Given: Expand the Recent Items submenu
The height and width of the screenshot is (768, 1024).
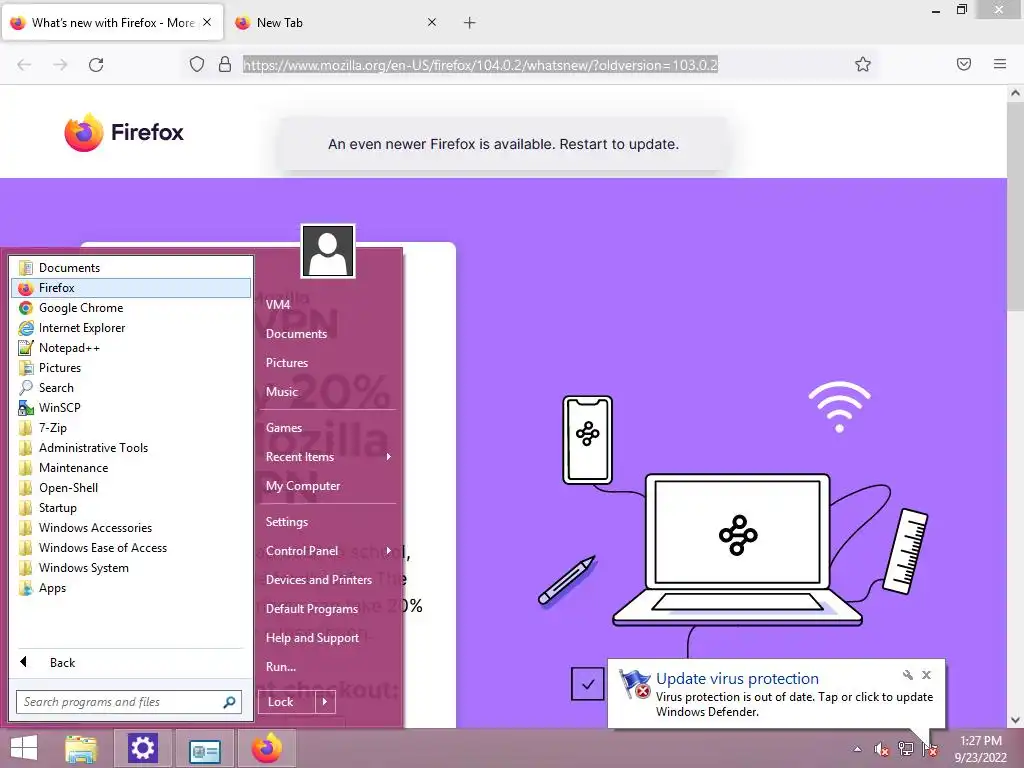Looking at the screenshot, I should point(328,457).
